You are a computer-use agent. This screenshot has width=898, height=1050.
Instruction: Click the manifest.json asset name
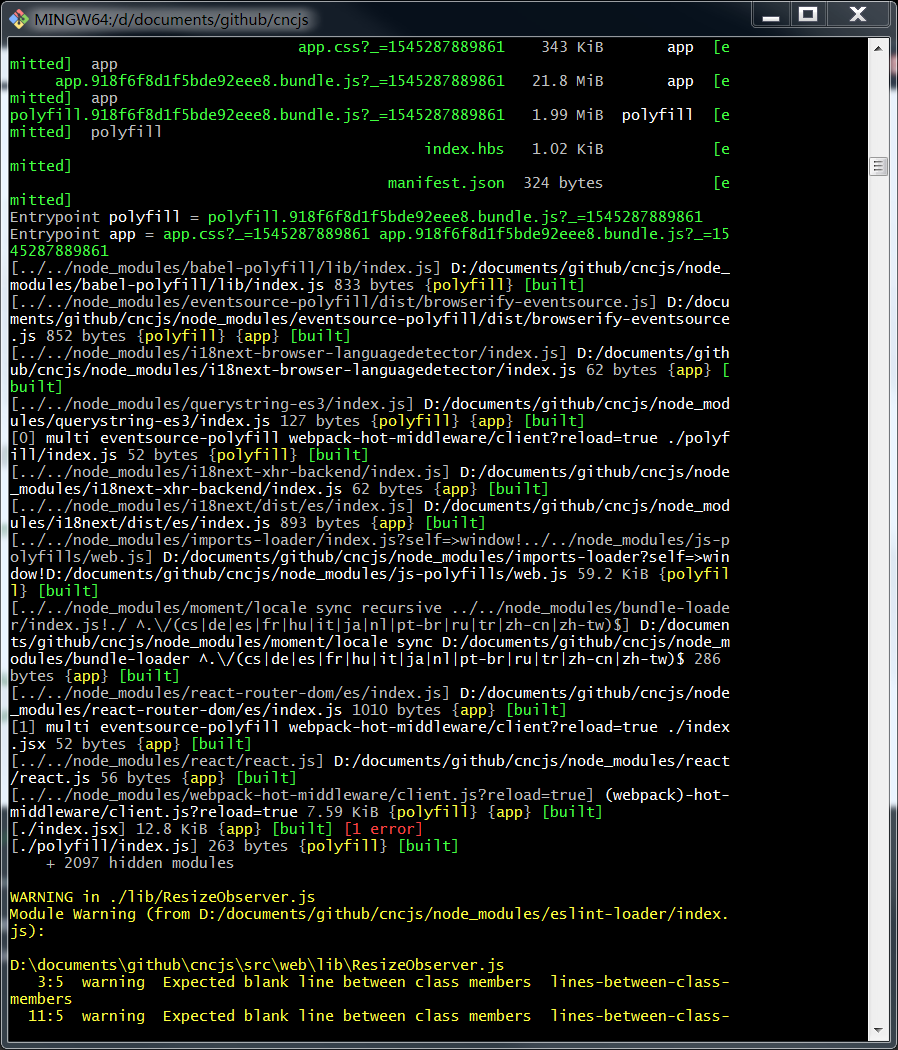445,183
